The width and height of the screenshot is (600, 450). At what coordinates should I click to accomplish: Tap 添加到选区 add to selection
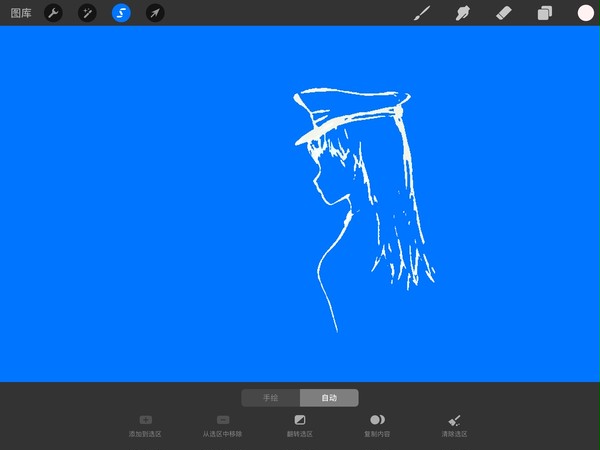coord(145,426)
